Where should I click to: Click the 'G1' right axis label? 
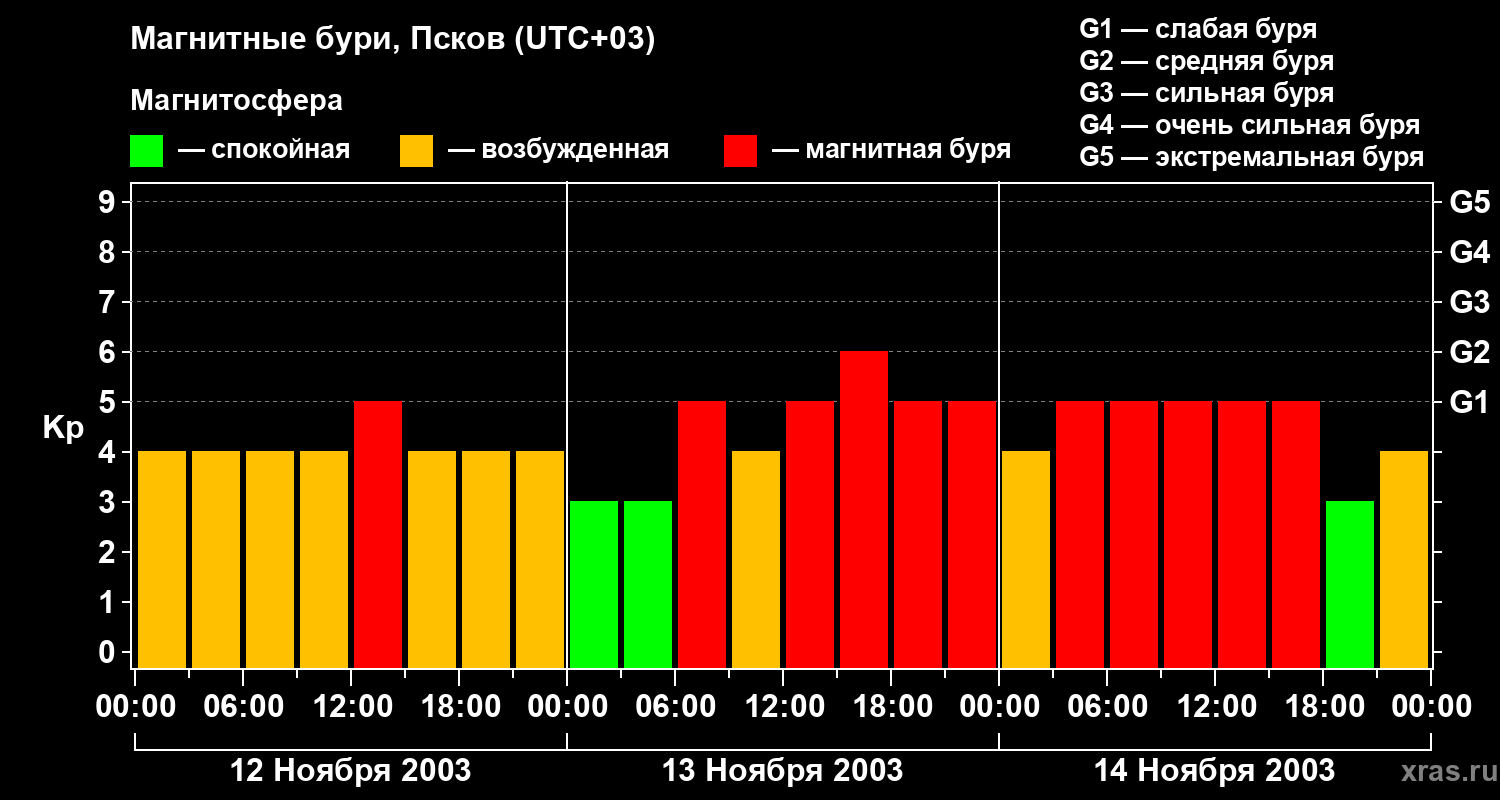(x=1469, y=402)
